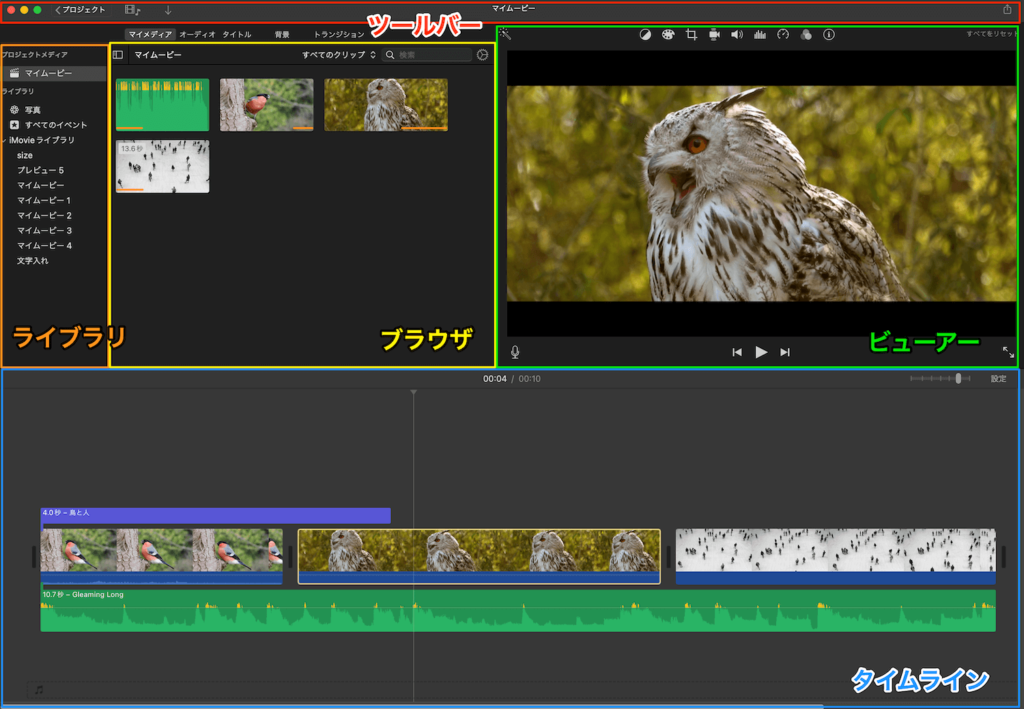Go back via the プロジェクト button
The width and height of the screenshot is (1024, 709).
(x=80, y=10)
